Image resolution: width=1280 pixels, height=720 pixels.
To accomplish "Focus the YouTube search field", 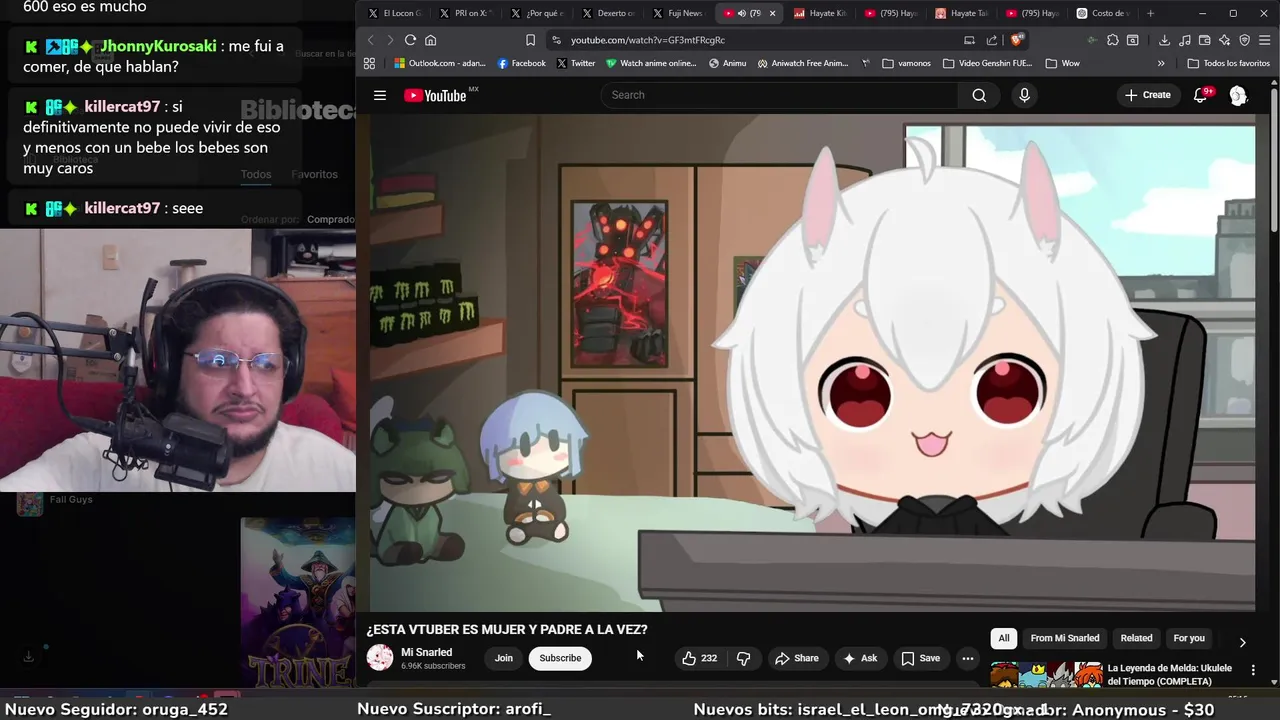I will click(780, 95).
